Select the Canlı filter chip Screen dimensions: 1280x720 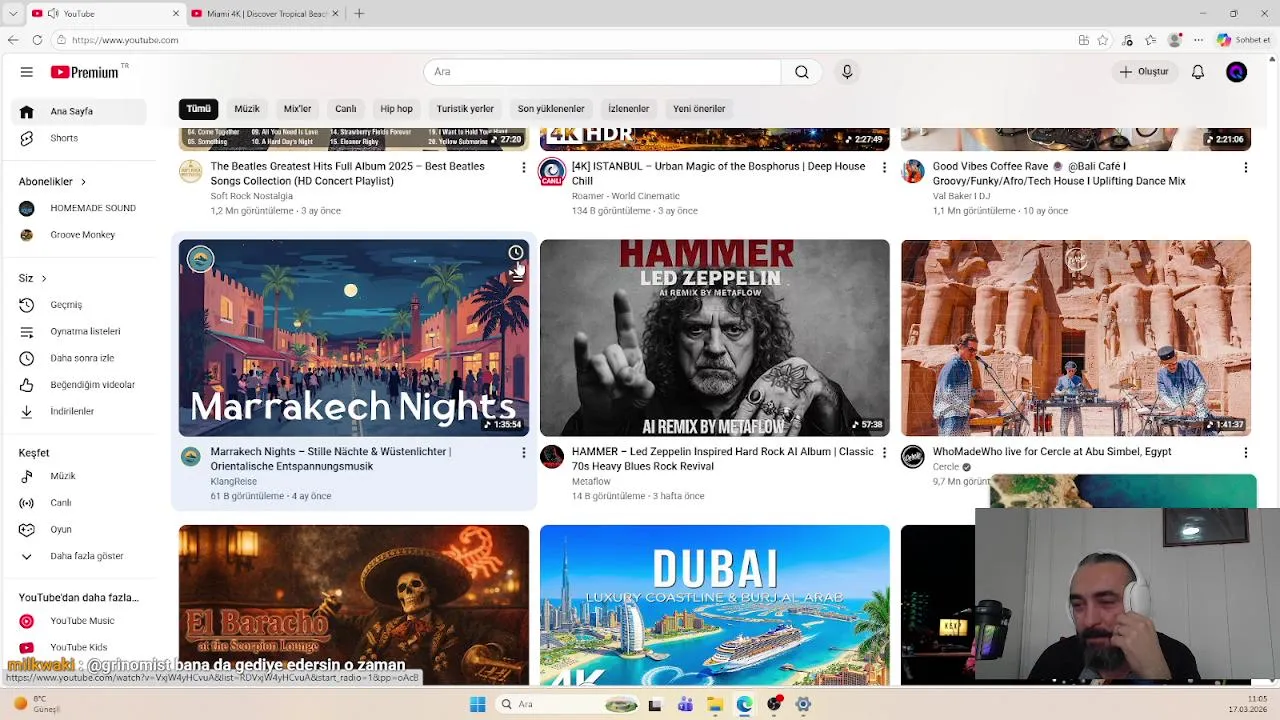pyautogui.click(x=346, y=109)
